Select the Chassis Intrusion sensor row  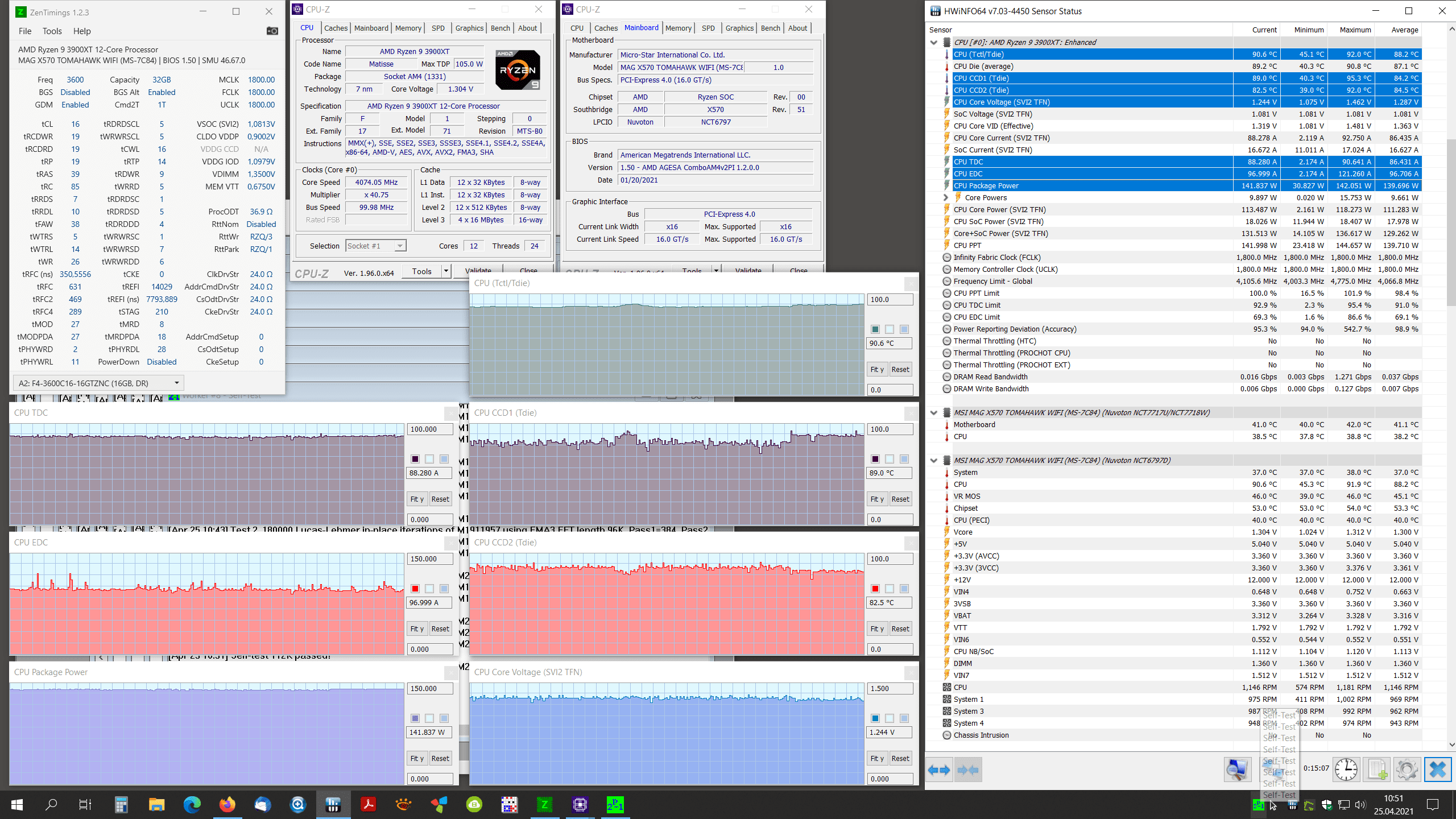pos(1186,735)
